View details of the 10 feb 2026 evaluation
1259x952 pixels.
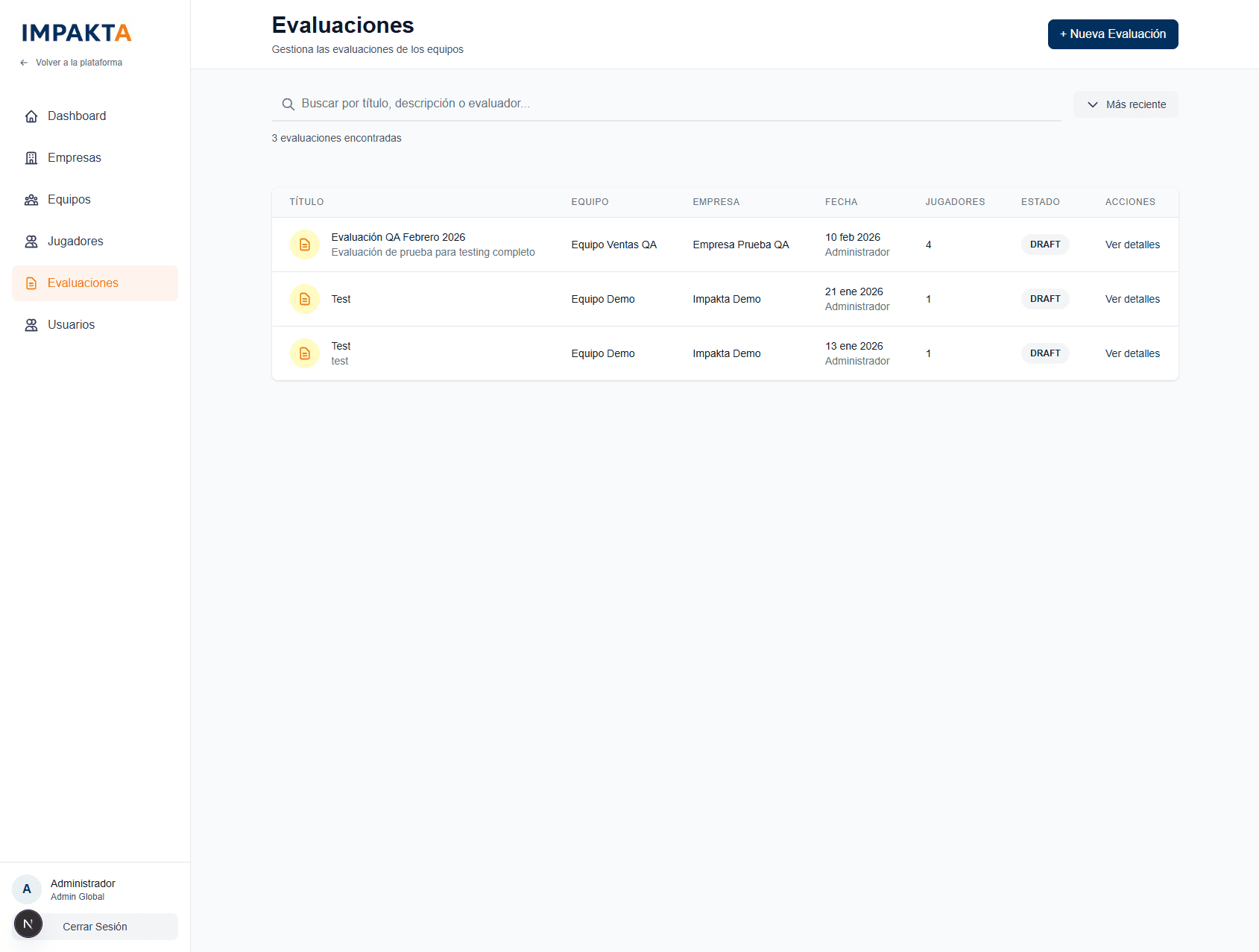pos(1132,245)
